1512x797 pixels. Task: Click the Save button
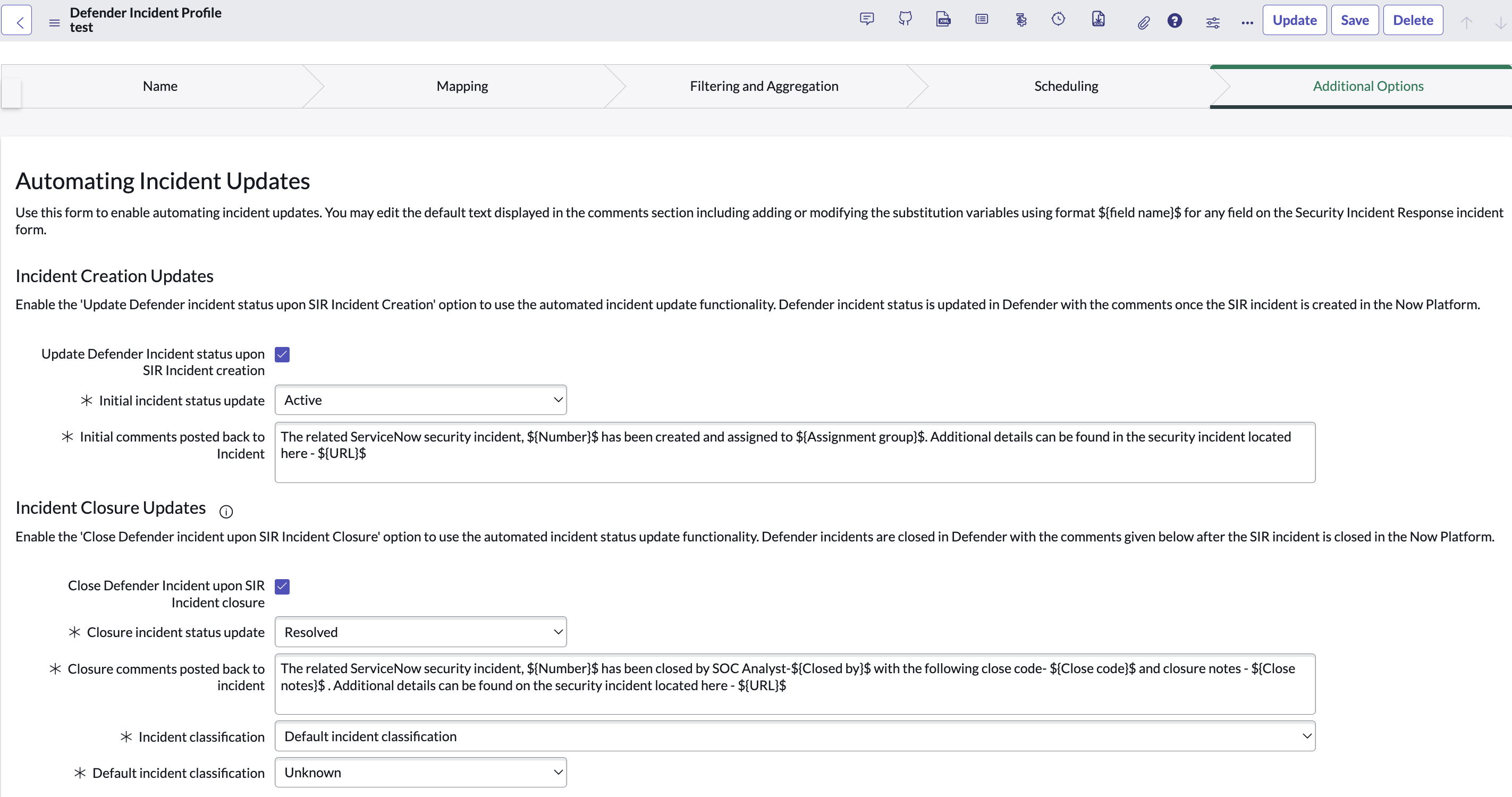pyautogui.click(x=1355, y=20)
